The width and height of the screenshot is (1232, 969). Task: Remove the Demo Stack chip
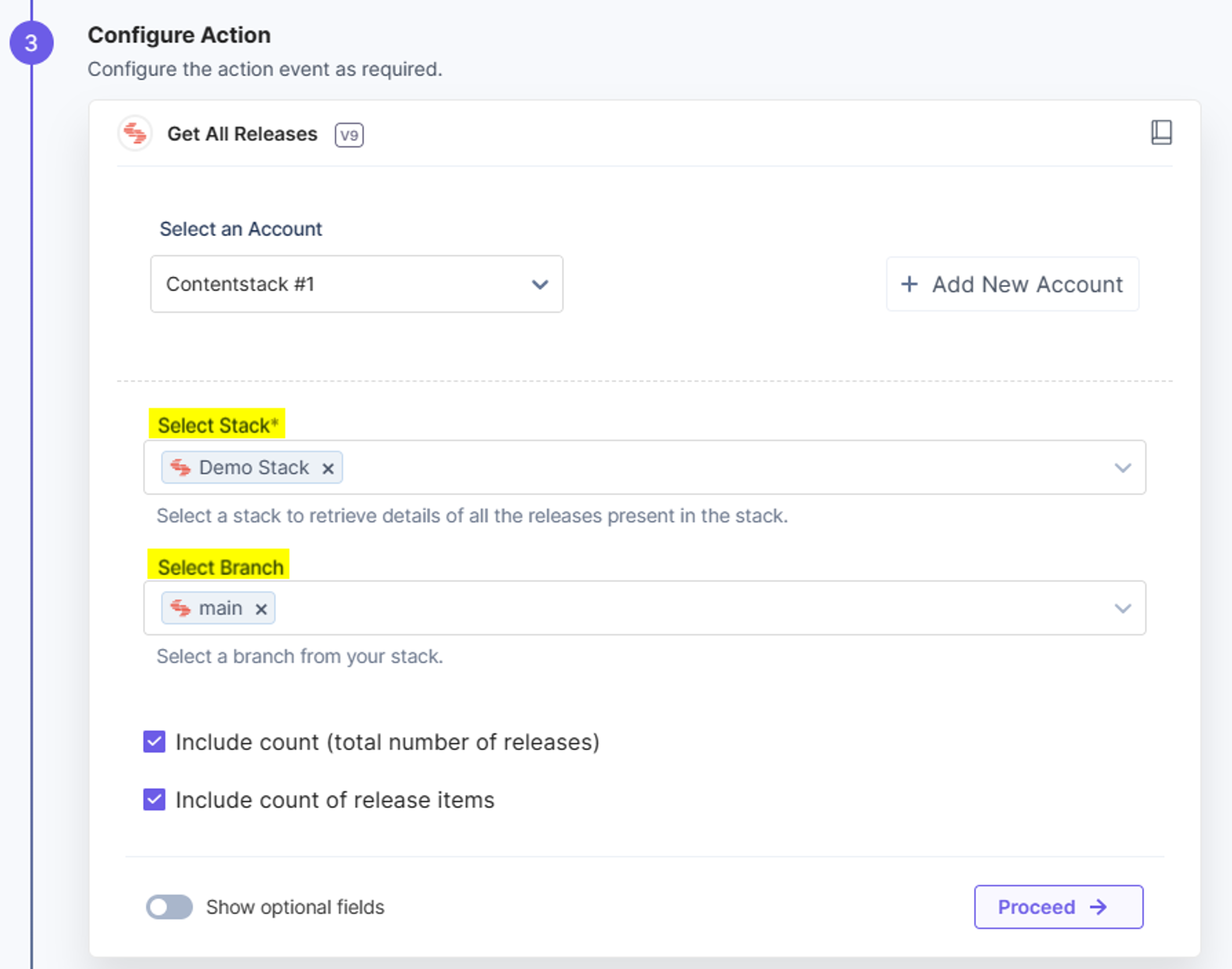tap(328, 468)
